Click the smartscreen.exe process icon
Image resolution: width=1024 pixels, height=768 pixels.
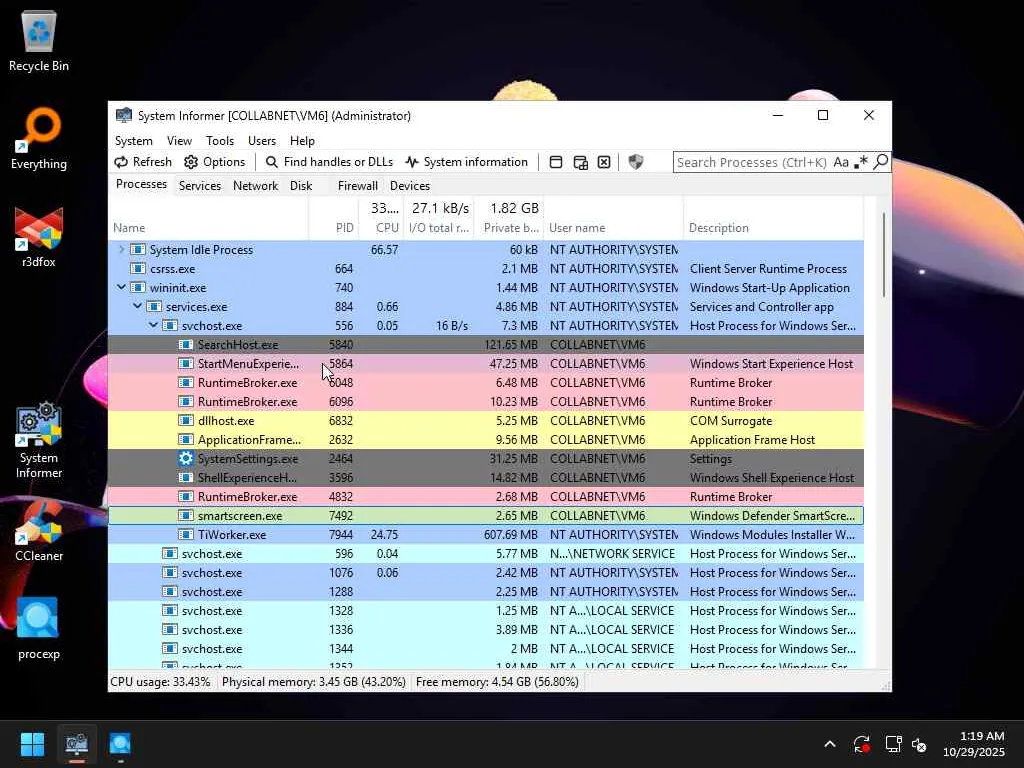(x=186, y=515)
